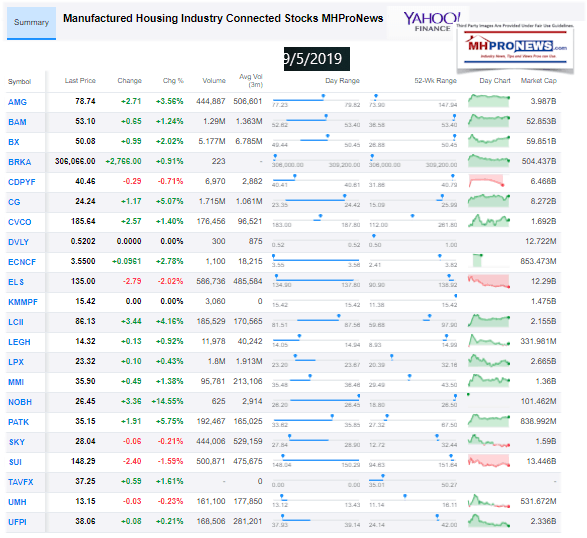Click the DVLY symbol
Viewport: 587px width, 538px height.
(18, 242)
